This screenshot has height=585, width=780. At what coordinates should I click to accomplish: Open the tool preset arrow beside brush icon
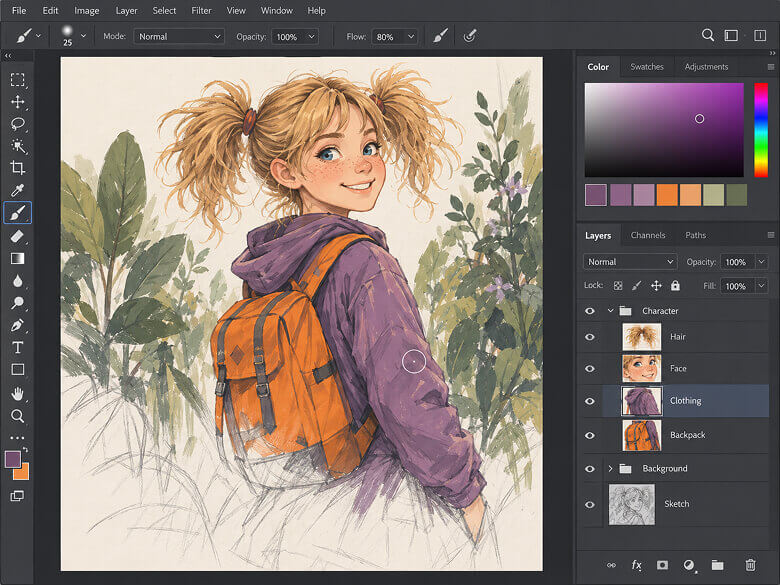[x=38, y=36]
